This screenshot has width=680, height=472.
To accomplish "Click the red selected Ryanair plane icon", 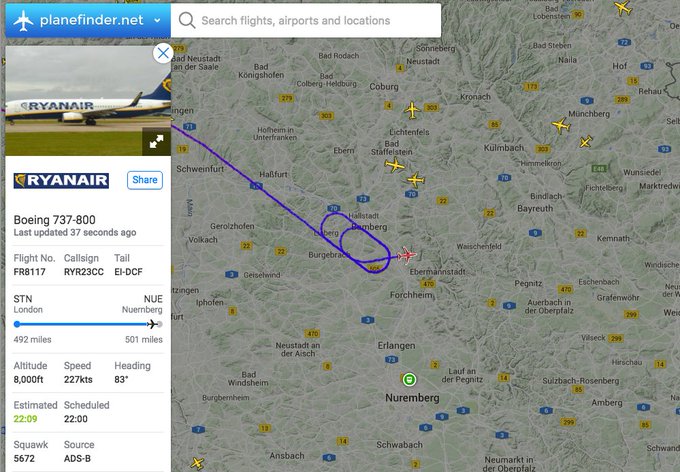I will pos(406,255).
